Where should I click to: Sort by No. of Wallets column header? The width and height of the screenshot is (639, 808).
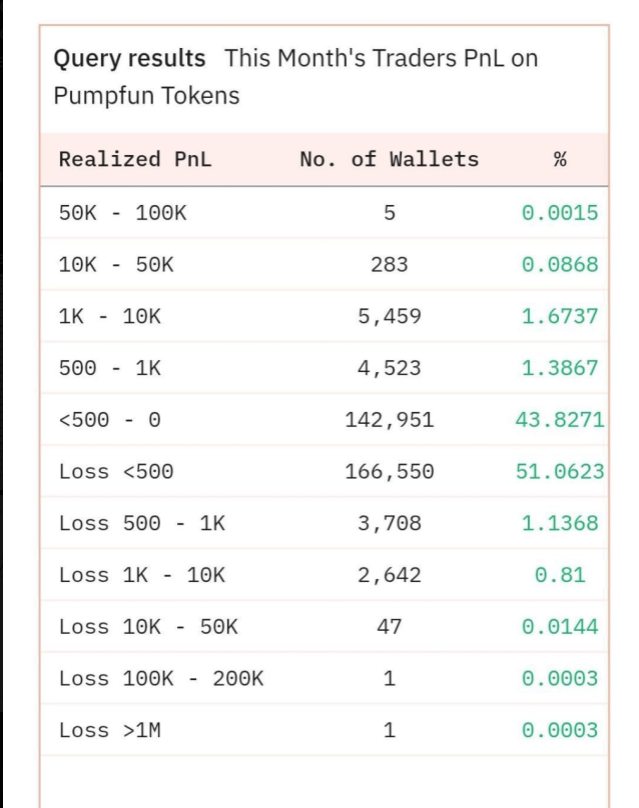pyautogui.click(x=389, y=159)
